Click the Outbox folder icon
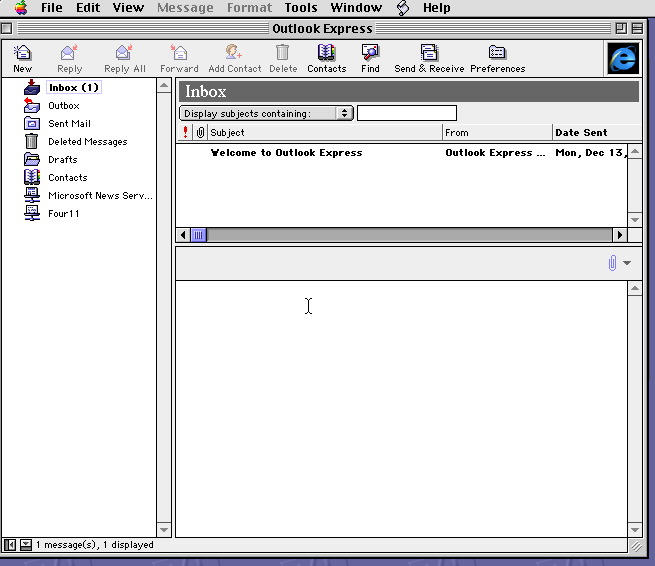 tap(32, 105)
